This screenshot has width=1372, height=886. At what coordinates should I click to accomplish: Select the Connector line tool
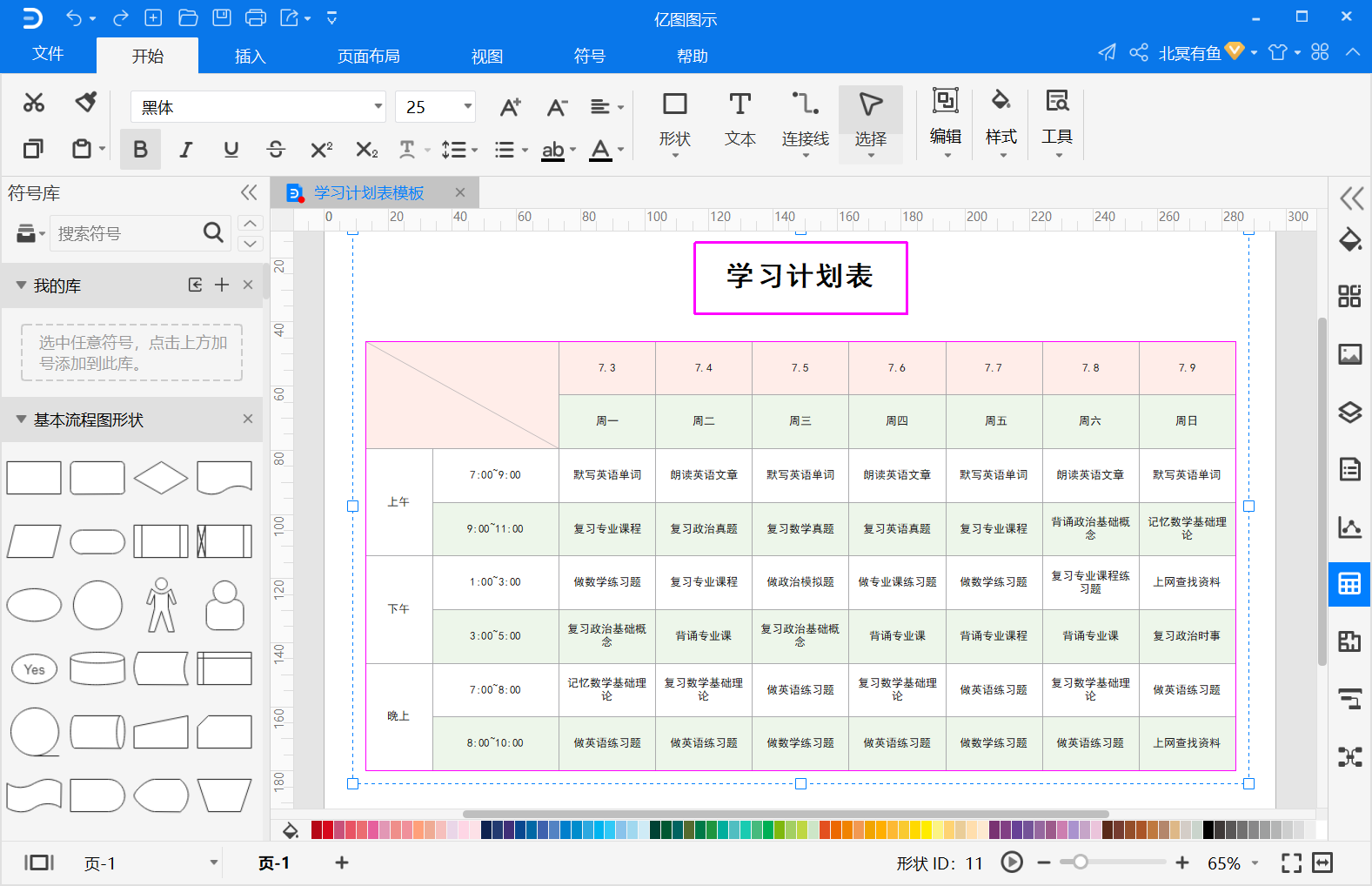point(805,119)
